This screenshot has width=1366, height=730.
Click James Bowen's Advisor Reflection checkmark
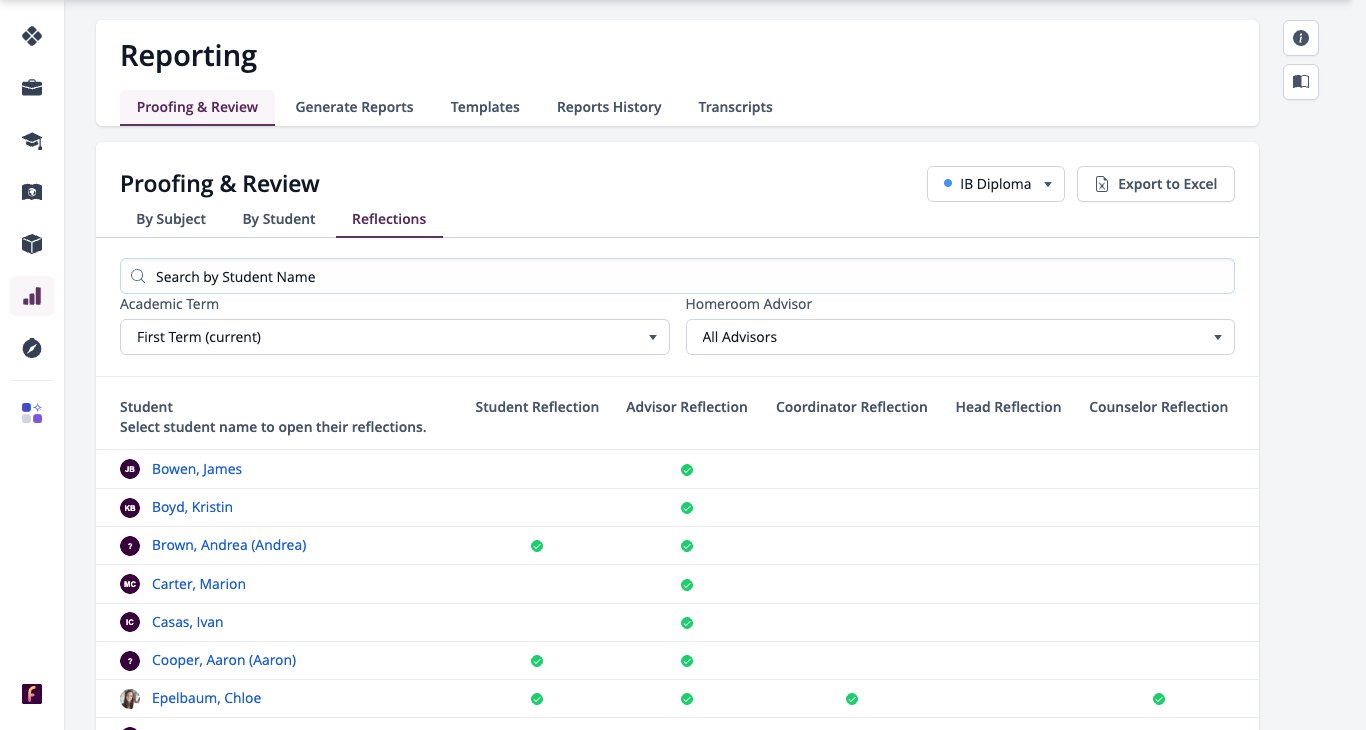click(x=687, y=470)
